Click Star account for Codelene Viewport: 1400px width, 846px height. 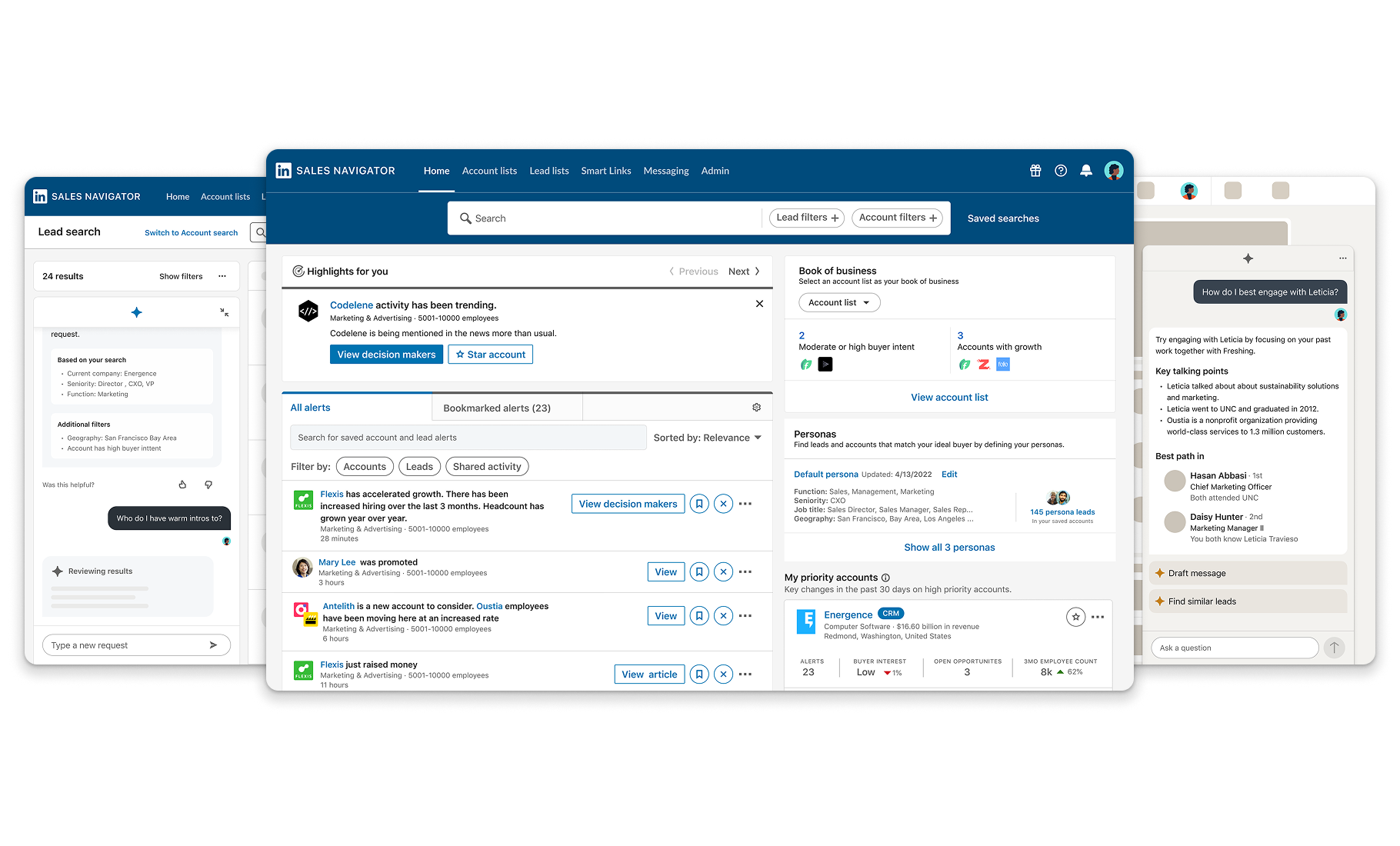491,355
